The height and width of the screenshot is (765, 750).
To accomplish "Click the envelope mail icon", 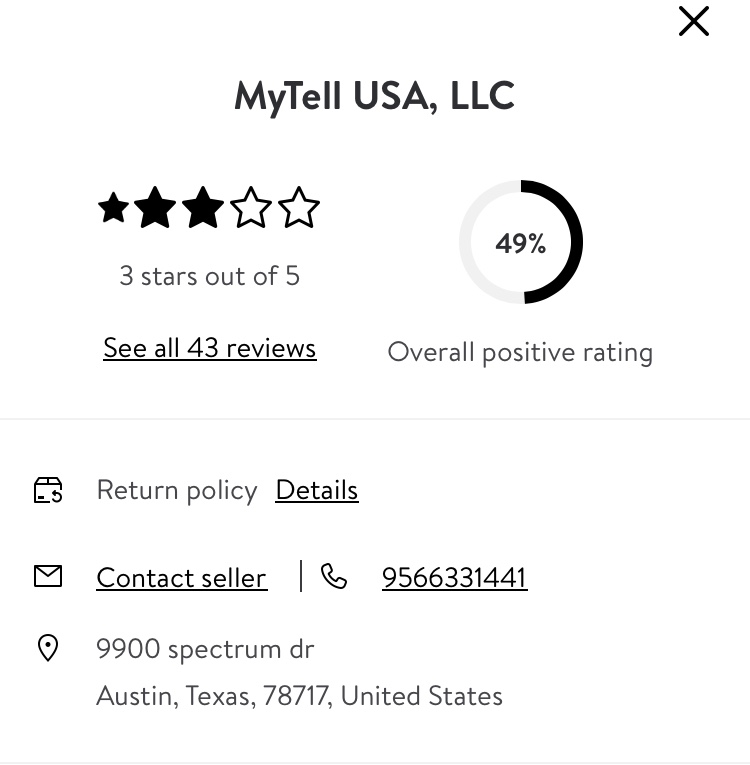I will [x=48, y=576].
